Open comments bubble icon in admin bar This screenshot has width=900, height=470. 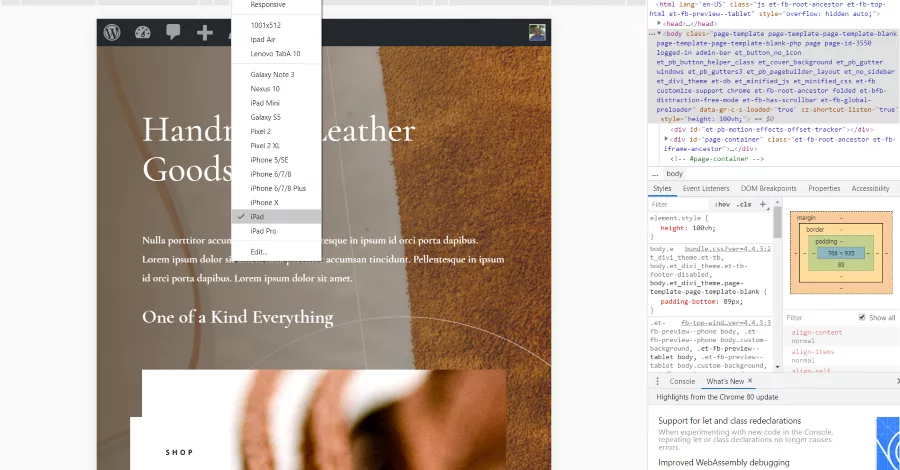[x=173, y=32]
